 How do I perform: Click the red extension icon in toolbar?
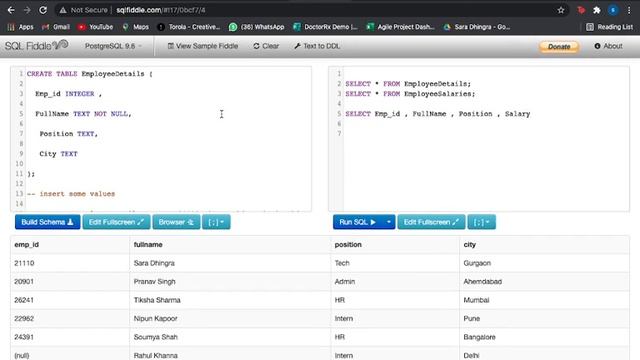click(581, 10)
